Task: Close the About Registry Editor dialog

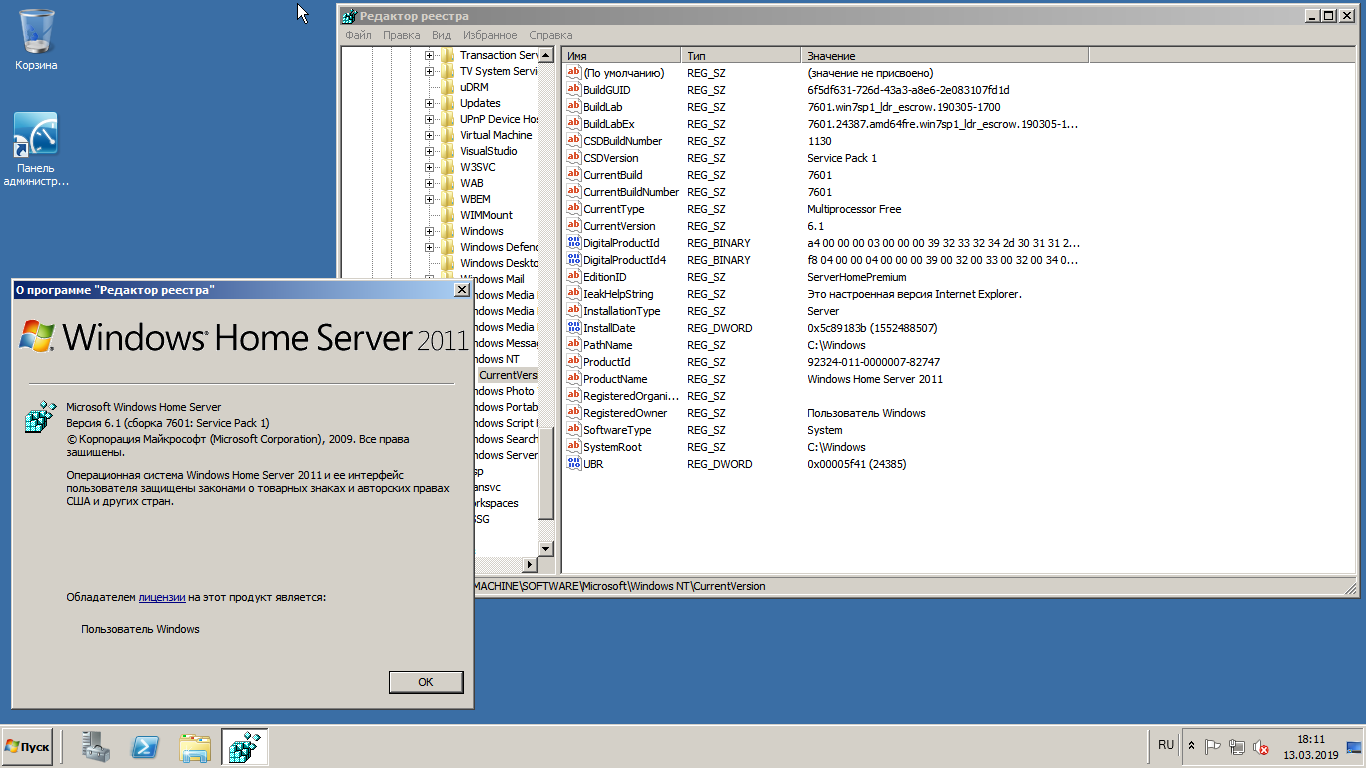Action: coord(461,290)
